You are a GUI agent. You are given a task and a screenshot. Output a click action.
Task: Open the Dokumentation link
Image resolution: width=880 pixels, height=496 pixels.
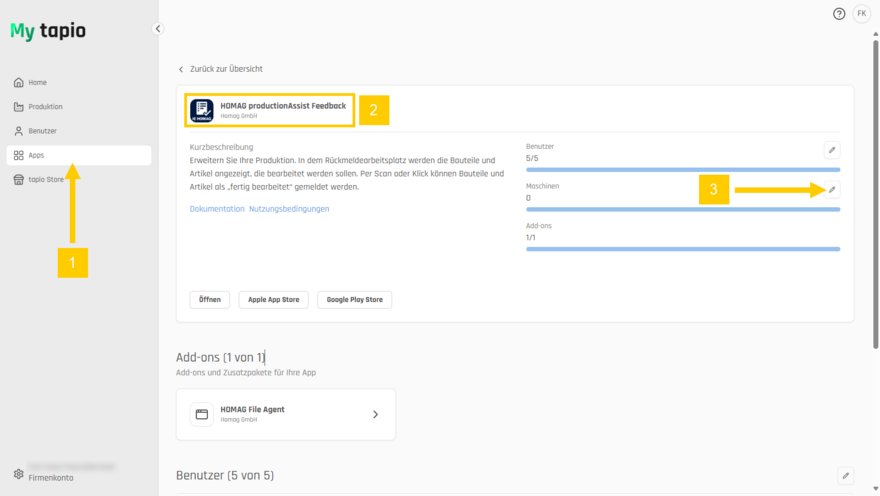(x=217, y=209)
